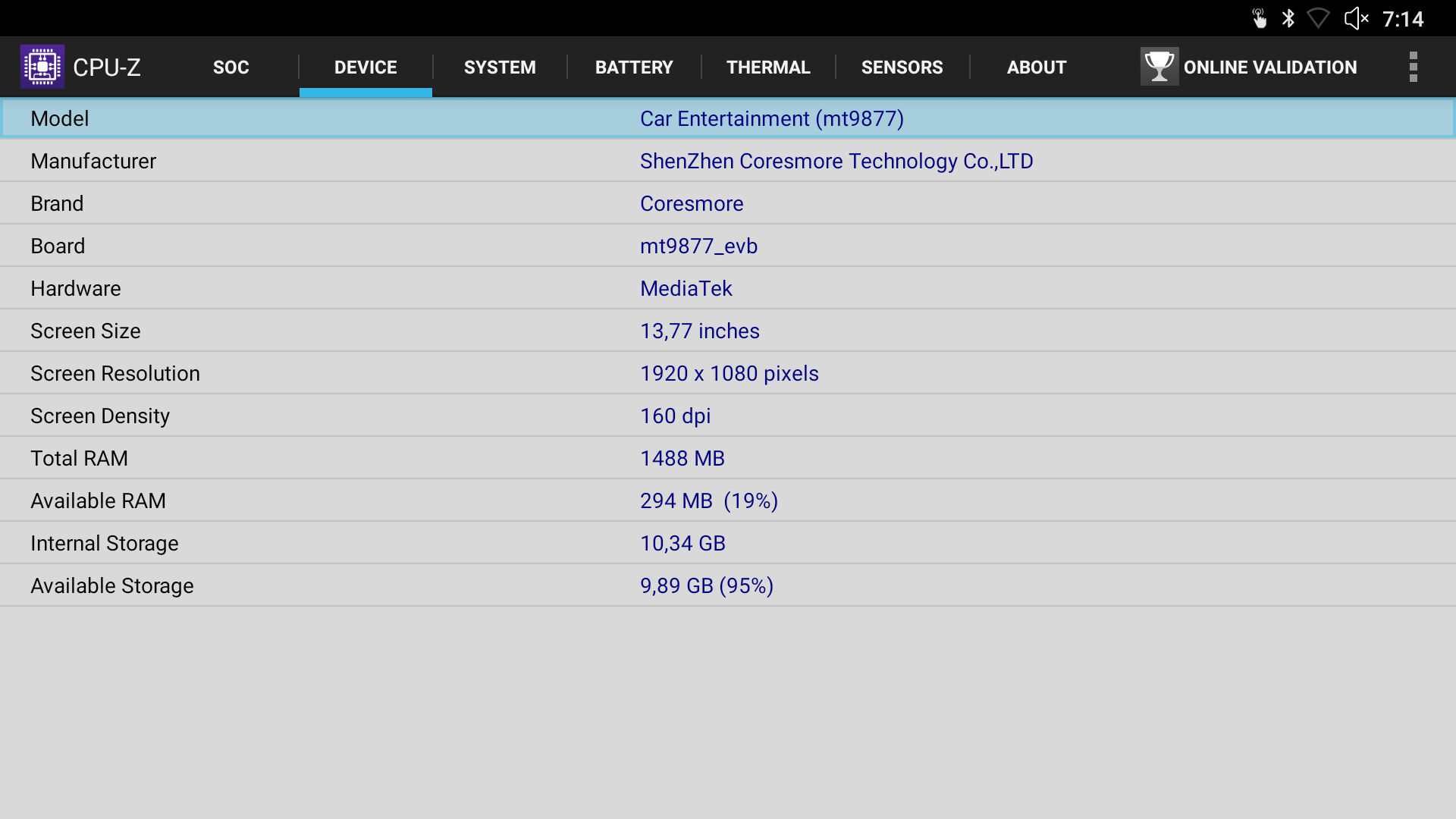Select the 13,77 inches value
1456x819 pixels.
point(700,331)
